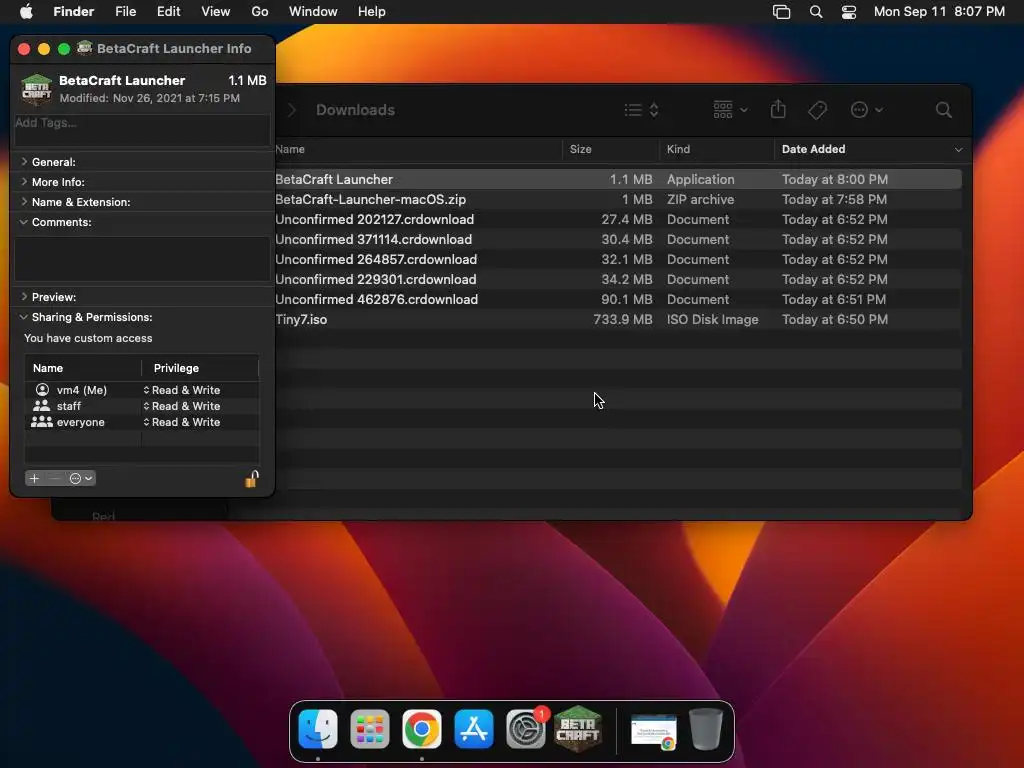Change everyone privilege dropdown
The height and width of the screenshot is (768, 1024).
tap(182, 423)
